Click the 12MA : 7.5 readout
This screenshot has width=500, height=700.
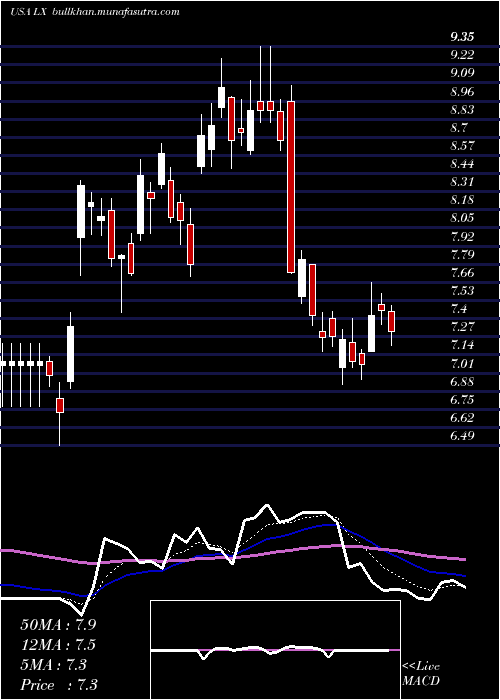point(58,645)
